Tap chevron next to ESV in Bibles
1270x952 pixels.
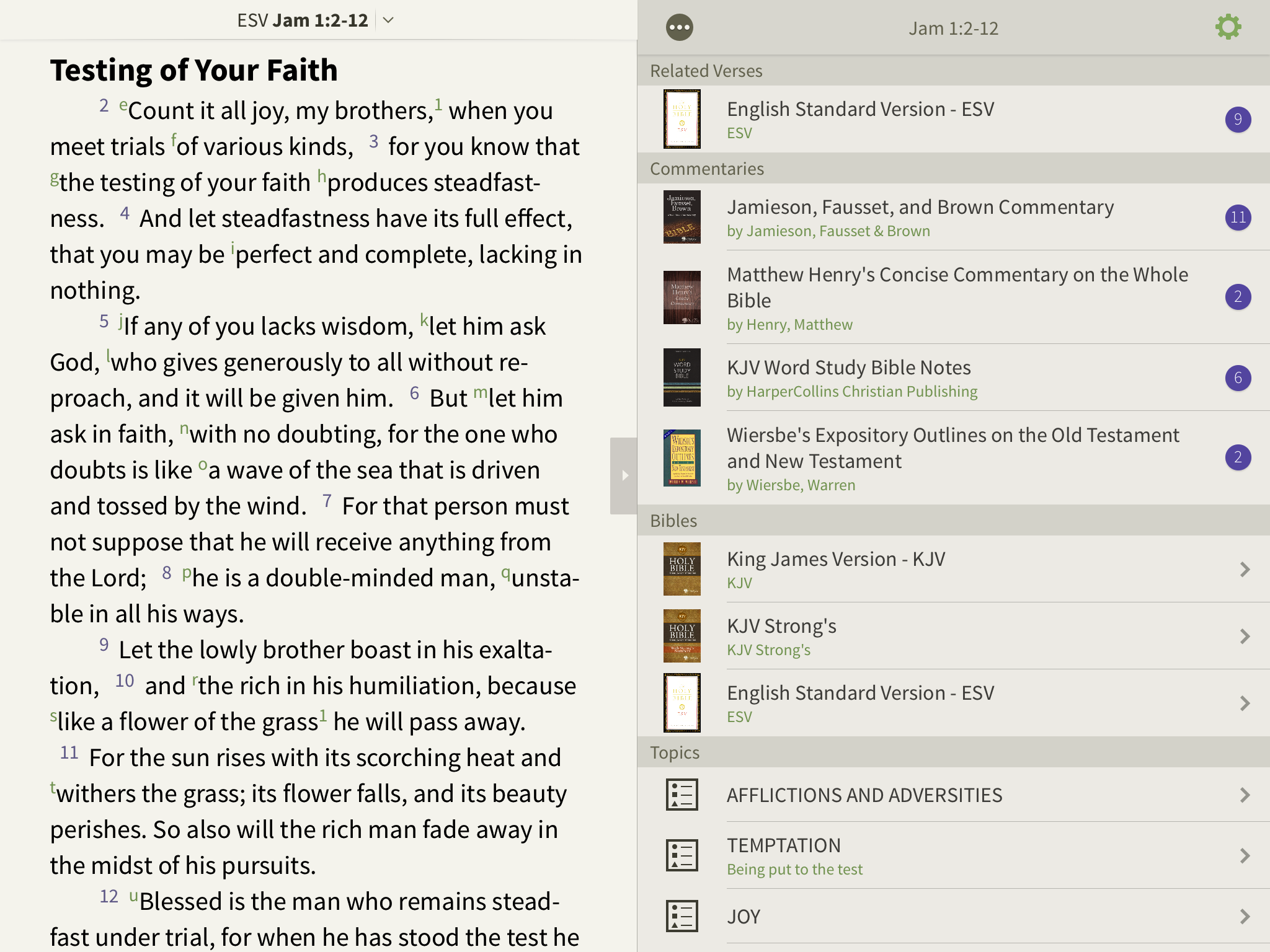tap(1245, 703)
